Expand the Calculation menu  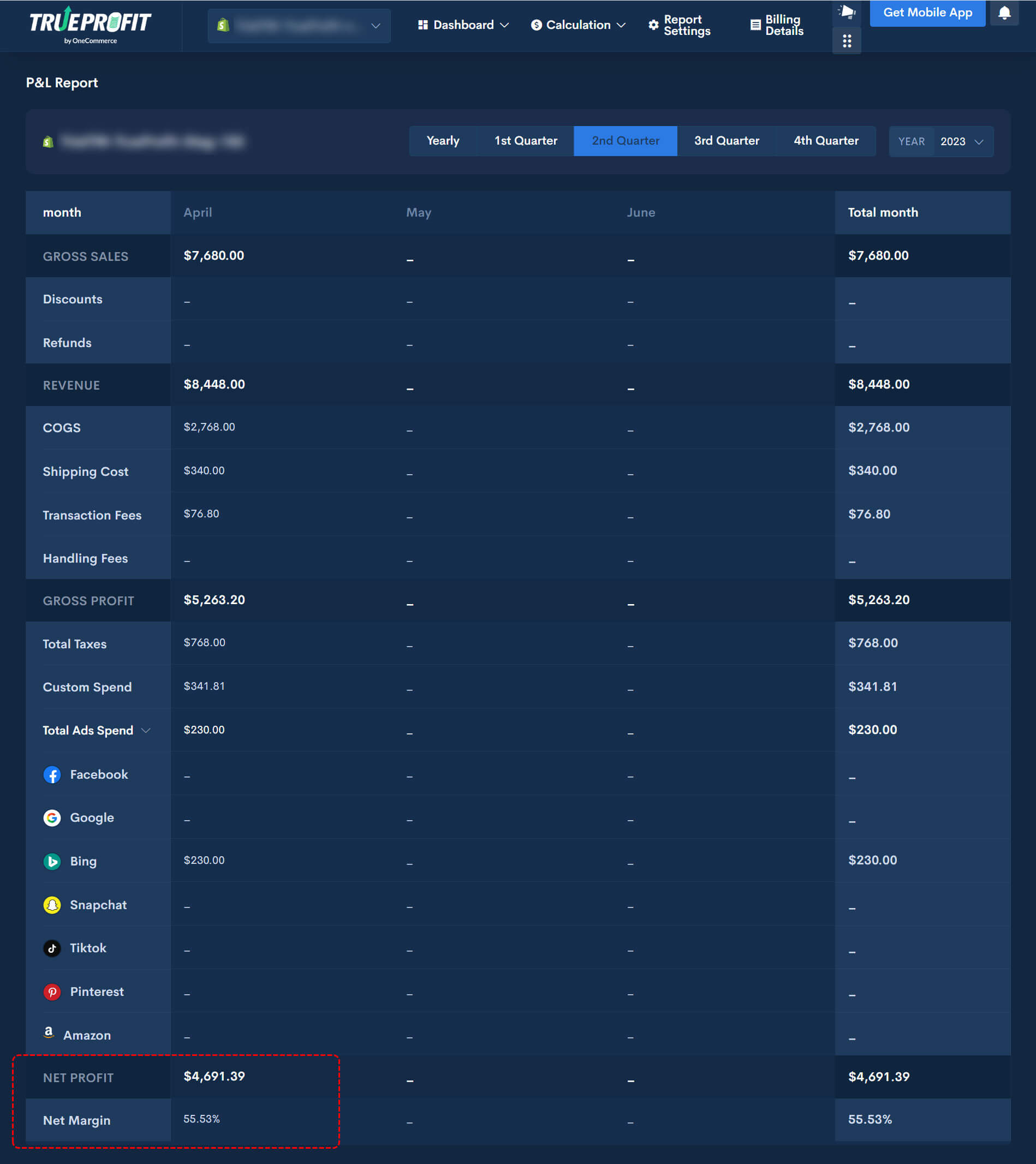click(x=577, y=25)
